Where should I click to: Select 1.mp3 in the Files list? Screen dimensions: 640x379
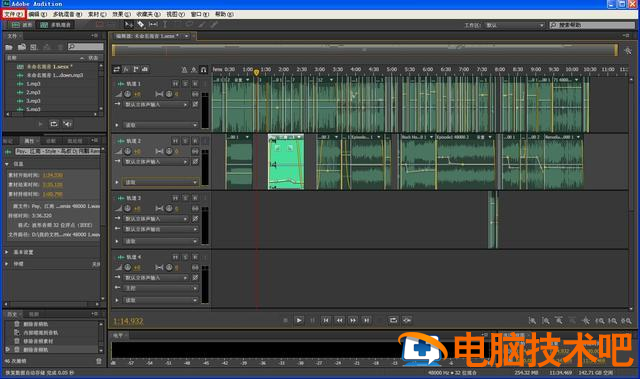[x=33, y=84]
